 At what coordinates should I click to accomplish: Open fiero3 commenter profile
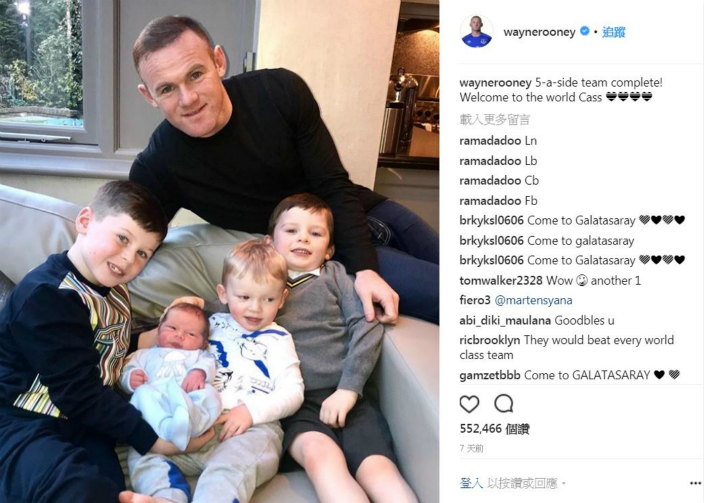(x=475, y=300)
